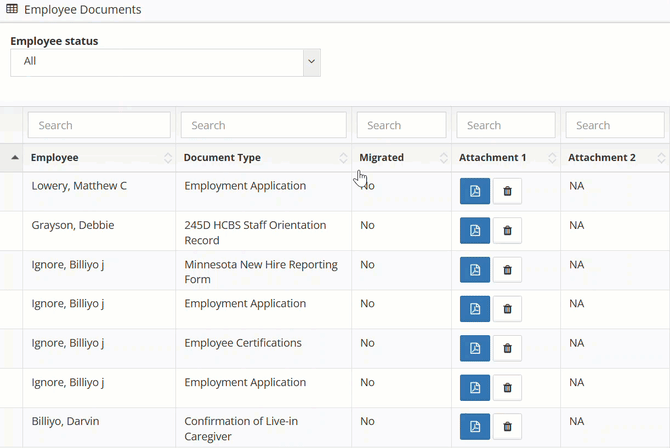Open PDF for Grayson, Debbie's orientation record

click(x=474, y=230)
